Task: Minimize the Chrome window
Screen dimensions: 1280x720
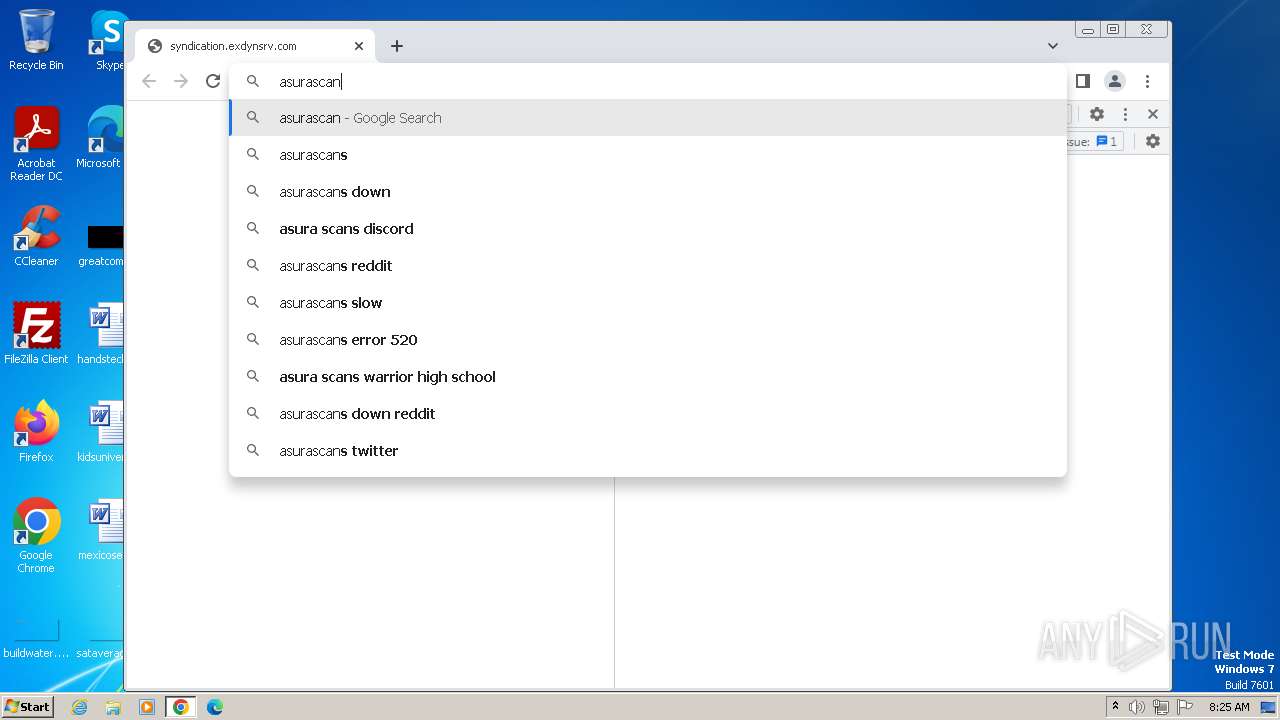Action: pyautogui.click(x=1088, y=30)
